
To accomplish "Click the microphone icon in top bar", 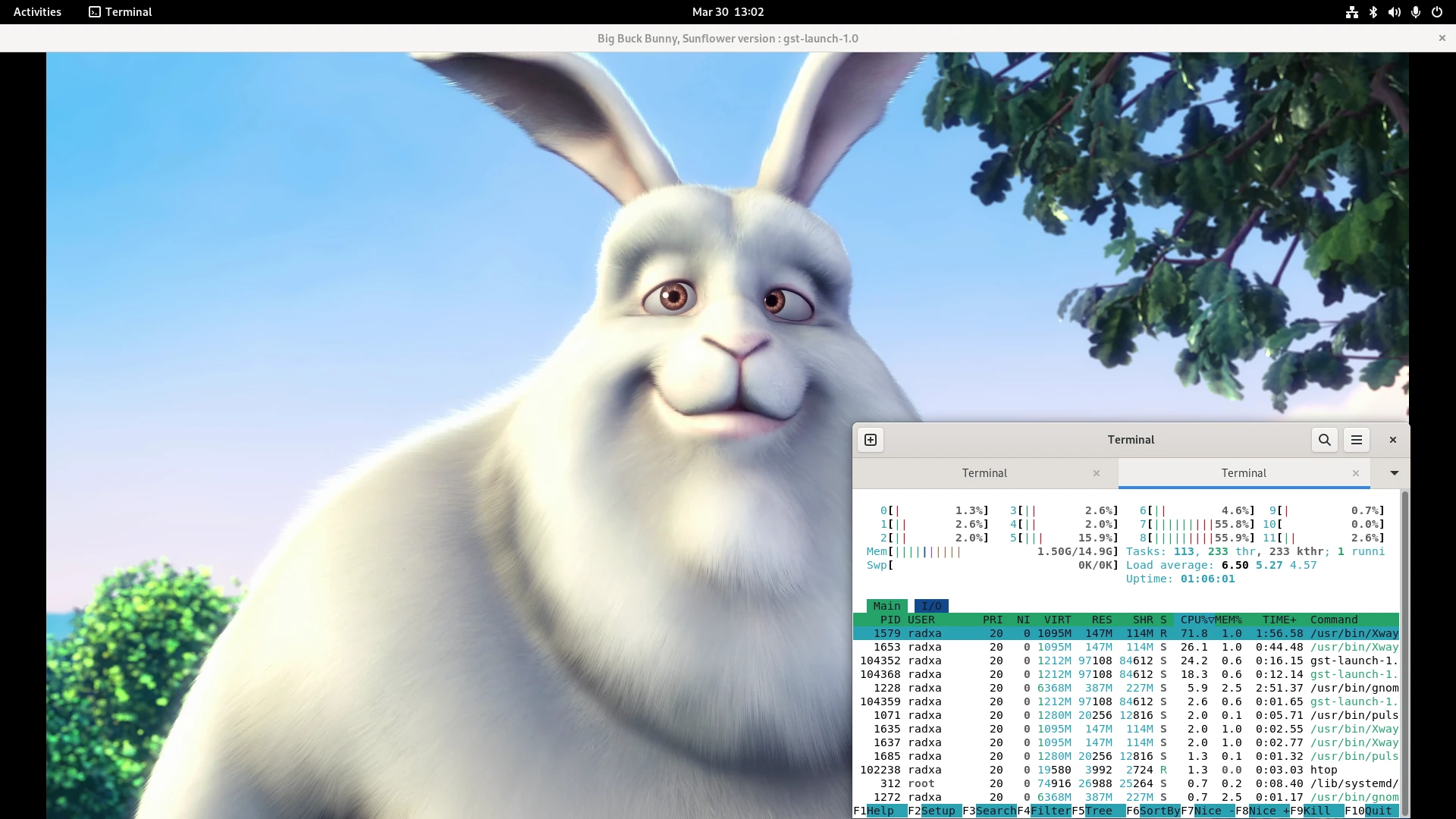I will coord(1416,12).
